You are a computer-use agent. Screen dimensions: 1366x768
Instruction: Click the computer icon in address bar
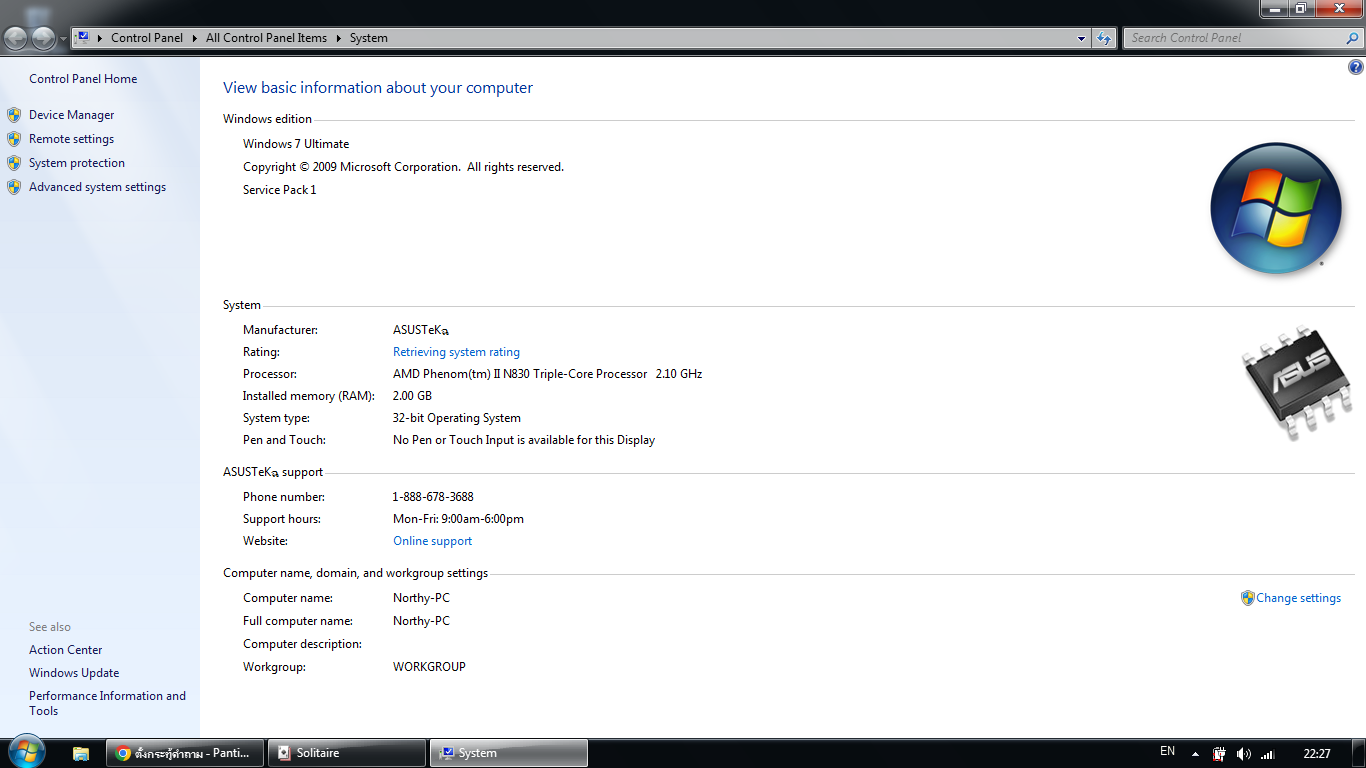[83, 38]
